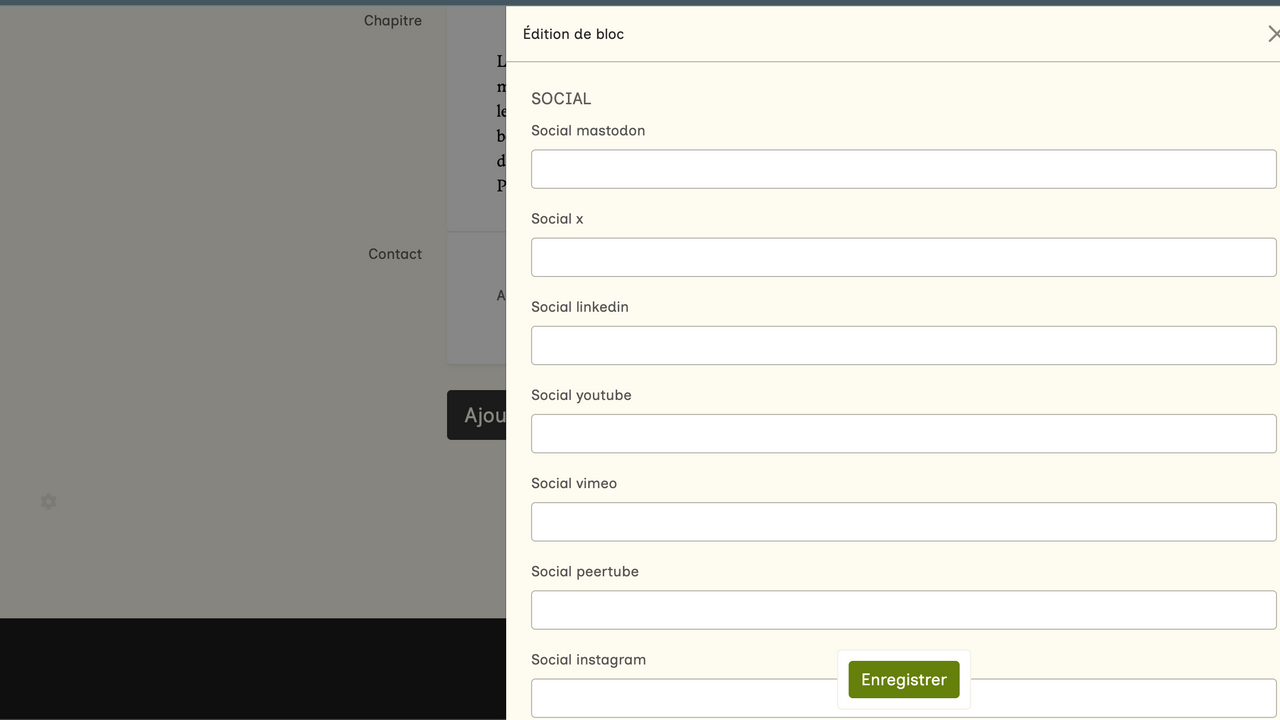Click the SOCIAL section heading
The height and width of the screenshot is (720, 1280).
pyautogui.click(x=561, y=98)
